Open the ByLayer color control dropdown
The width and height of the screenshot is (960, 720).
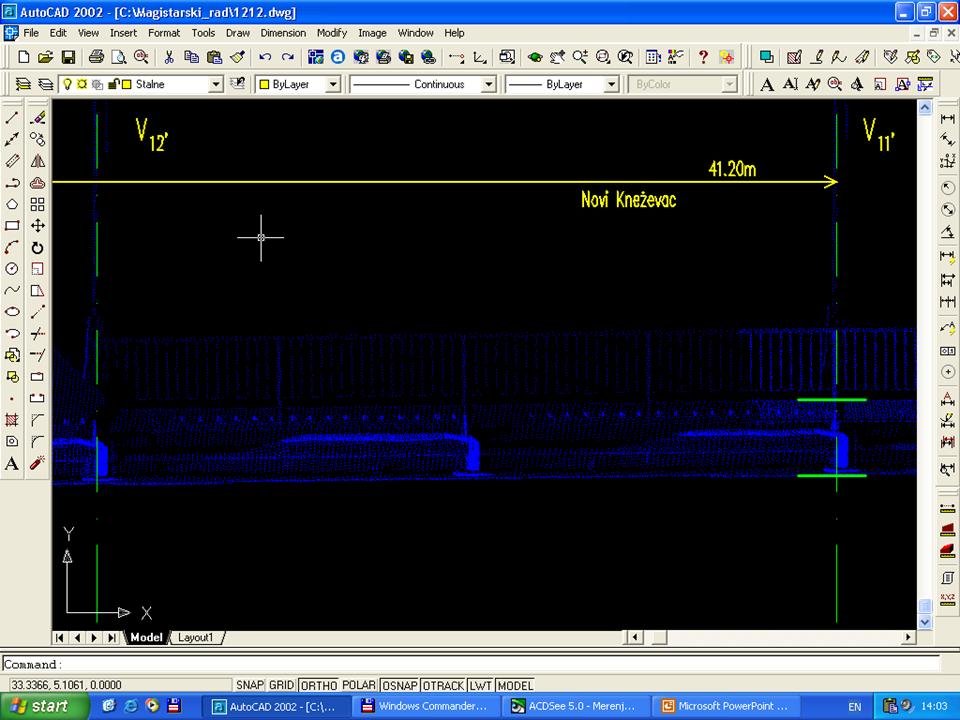pyautogui.click(x=333, y=85)
